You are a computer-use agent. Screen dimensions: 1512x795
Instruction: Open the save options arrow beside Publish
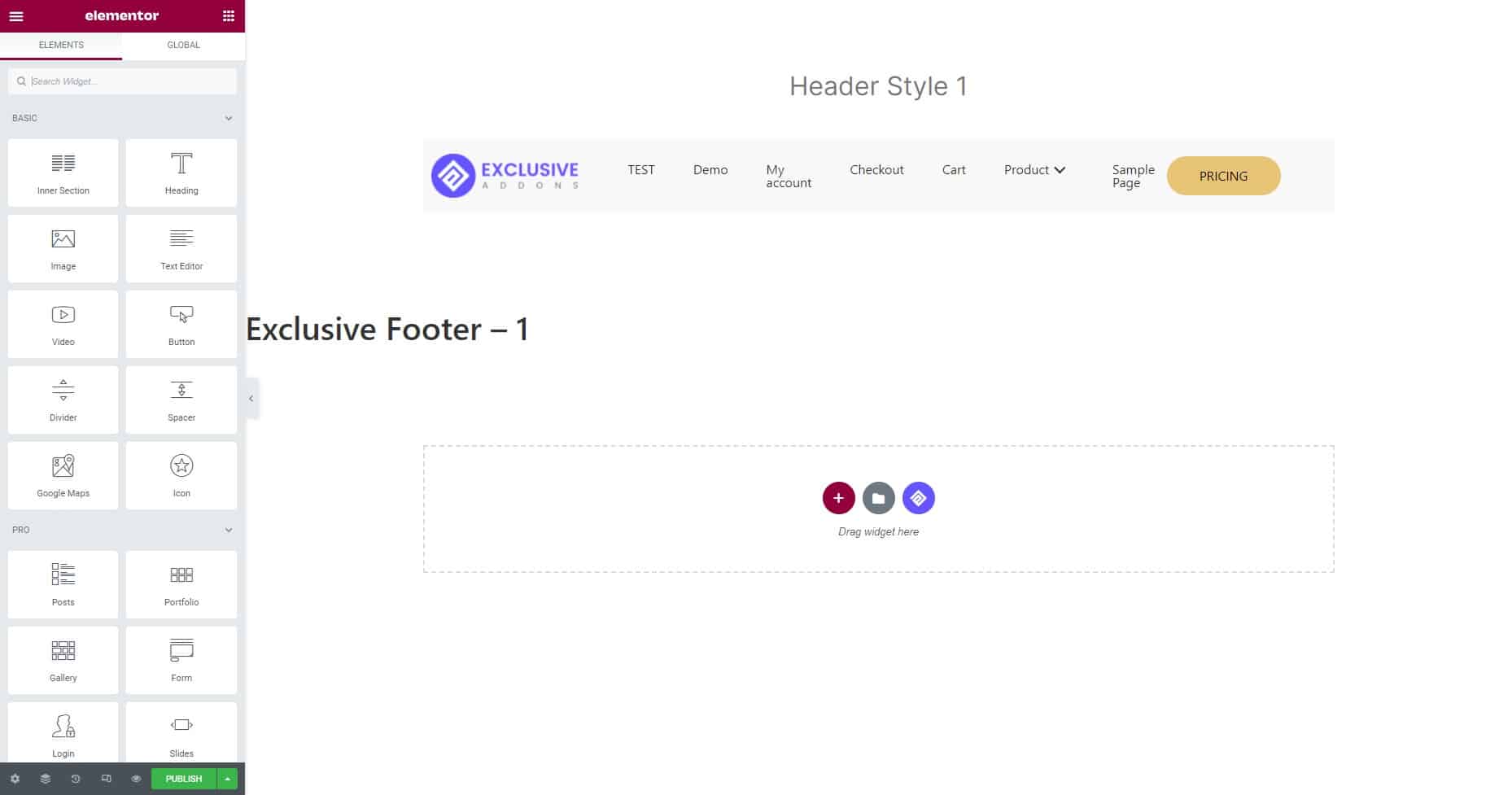pos(227,779)
